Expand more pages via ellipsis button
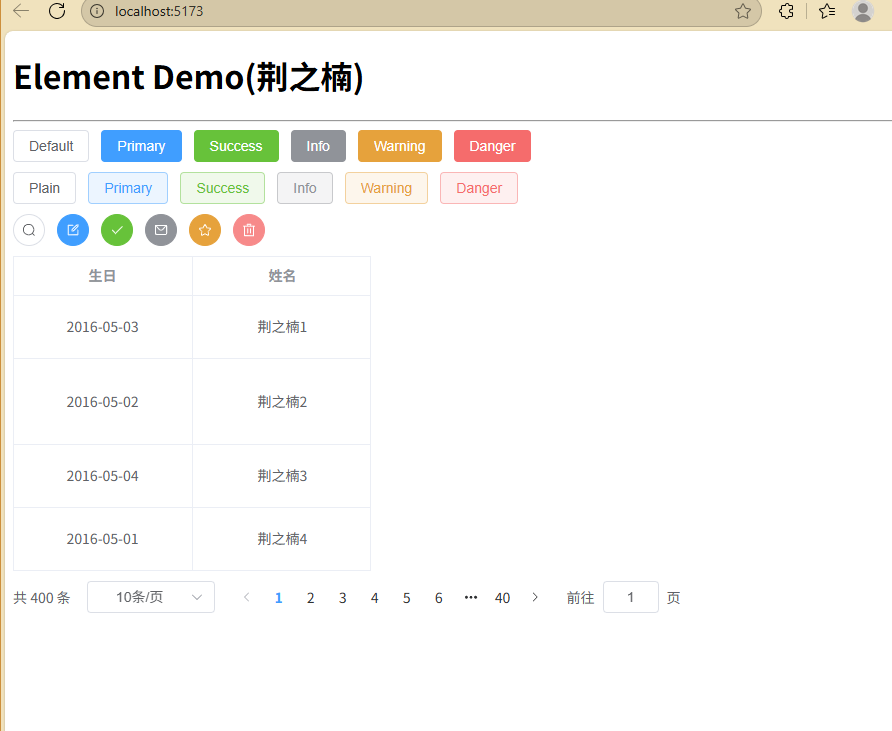Screen dimensions: 892x731 tap(471, 597)
